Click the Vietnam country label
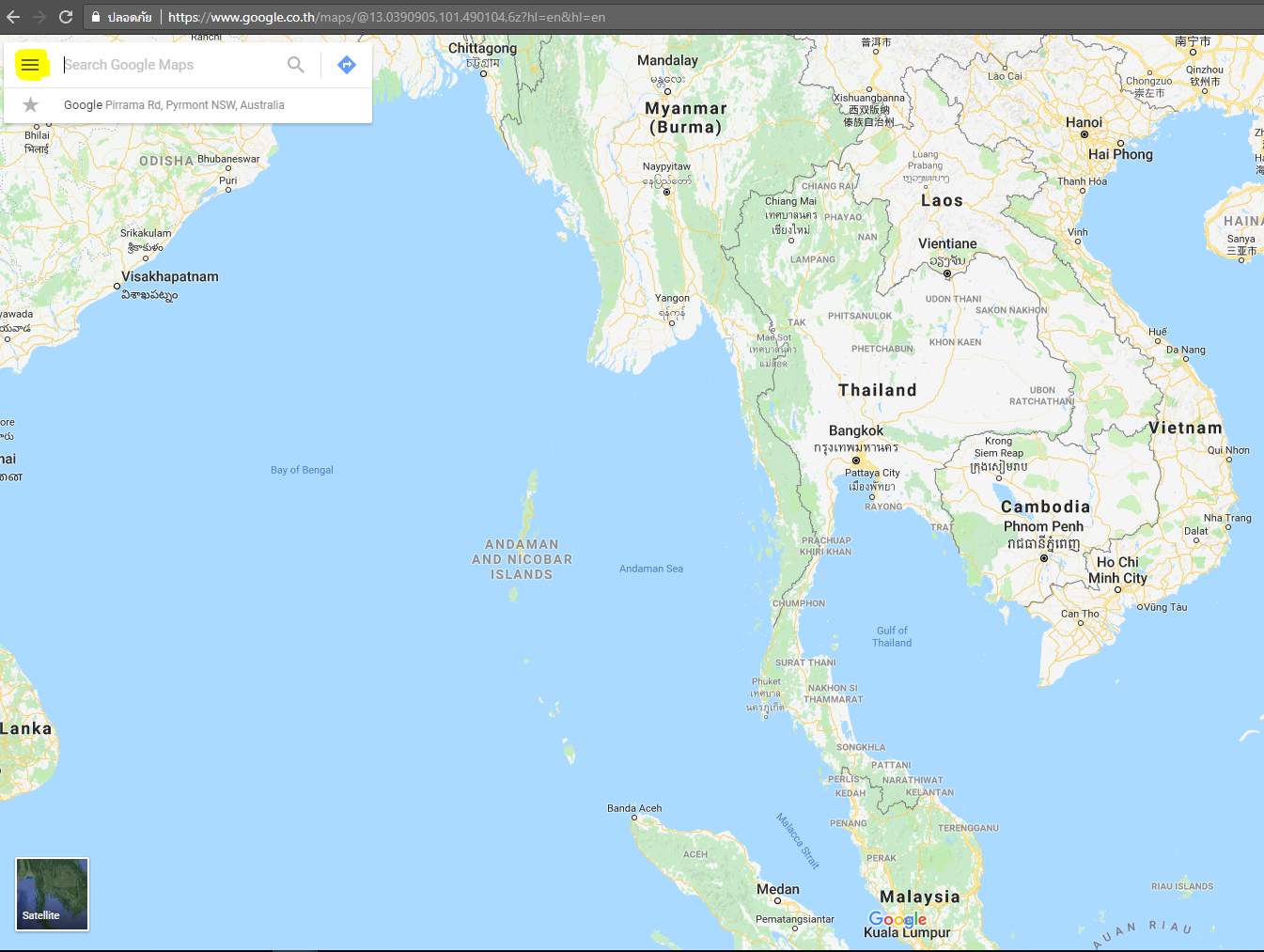 pos(1186,428)
